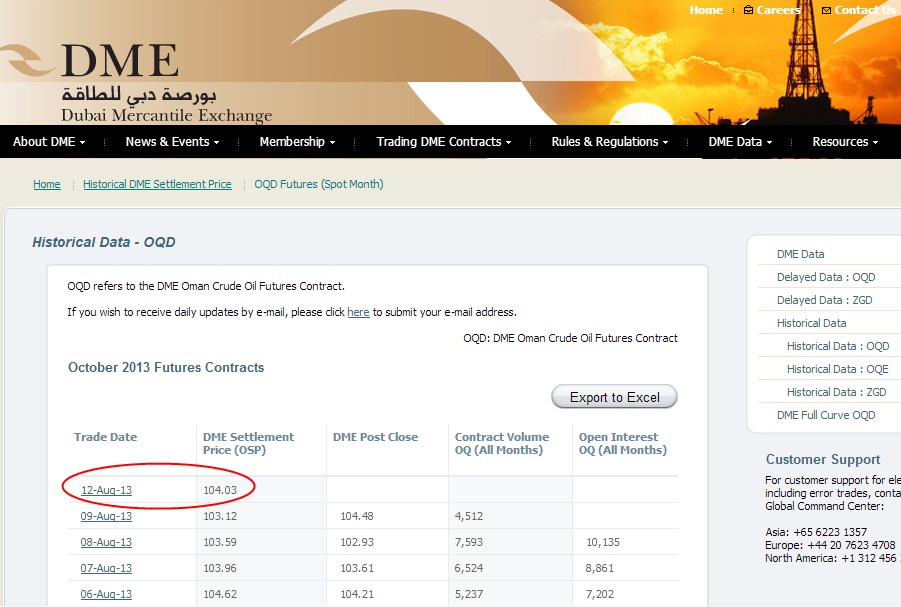This screenshot has width=901, height=607.
Task: Expand the News & Events menu
Action: tap(172, 141)
